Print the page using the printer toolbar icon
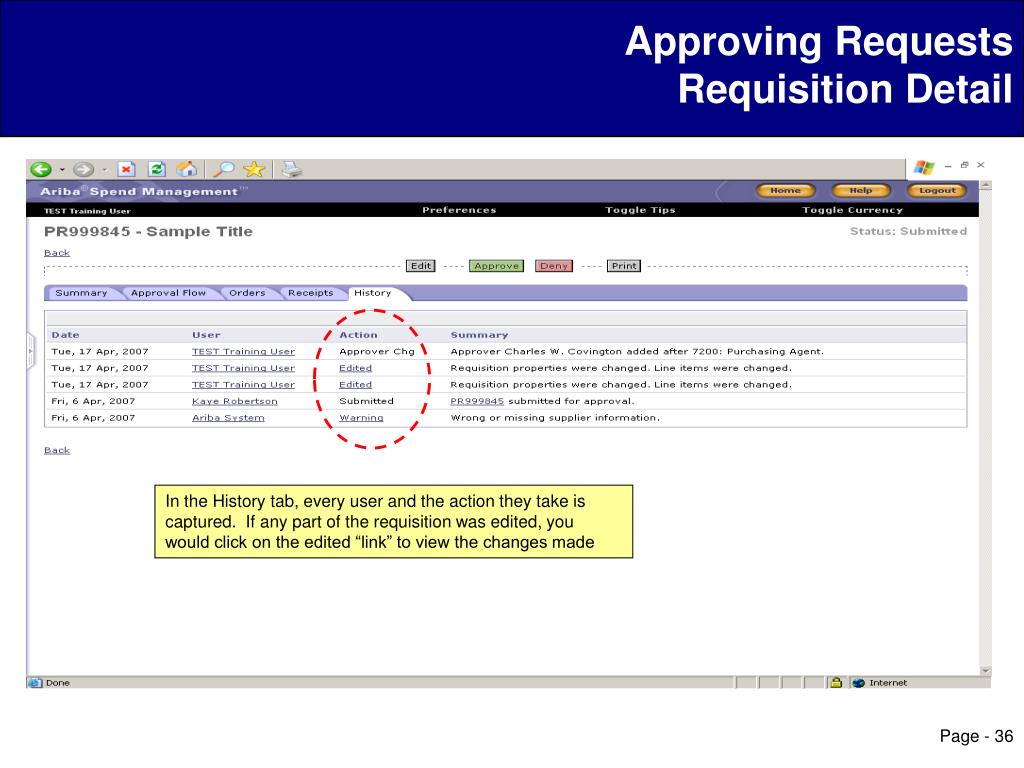The height and width of the screenshot is (768, 1024). pyautogui.click(x=291, y=170)
